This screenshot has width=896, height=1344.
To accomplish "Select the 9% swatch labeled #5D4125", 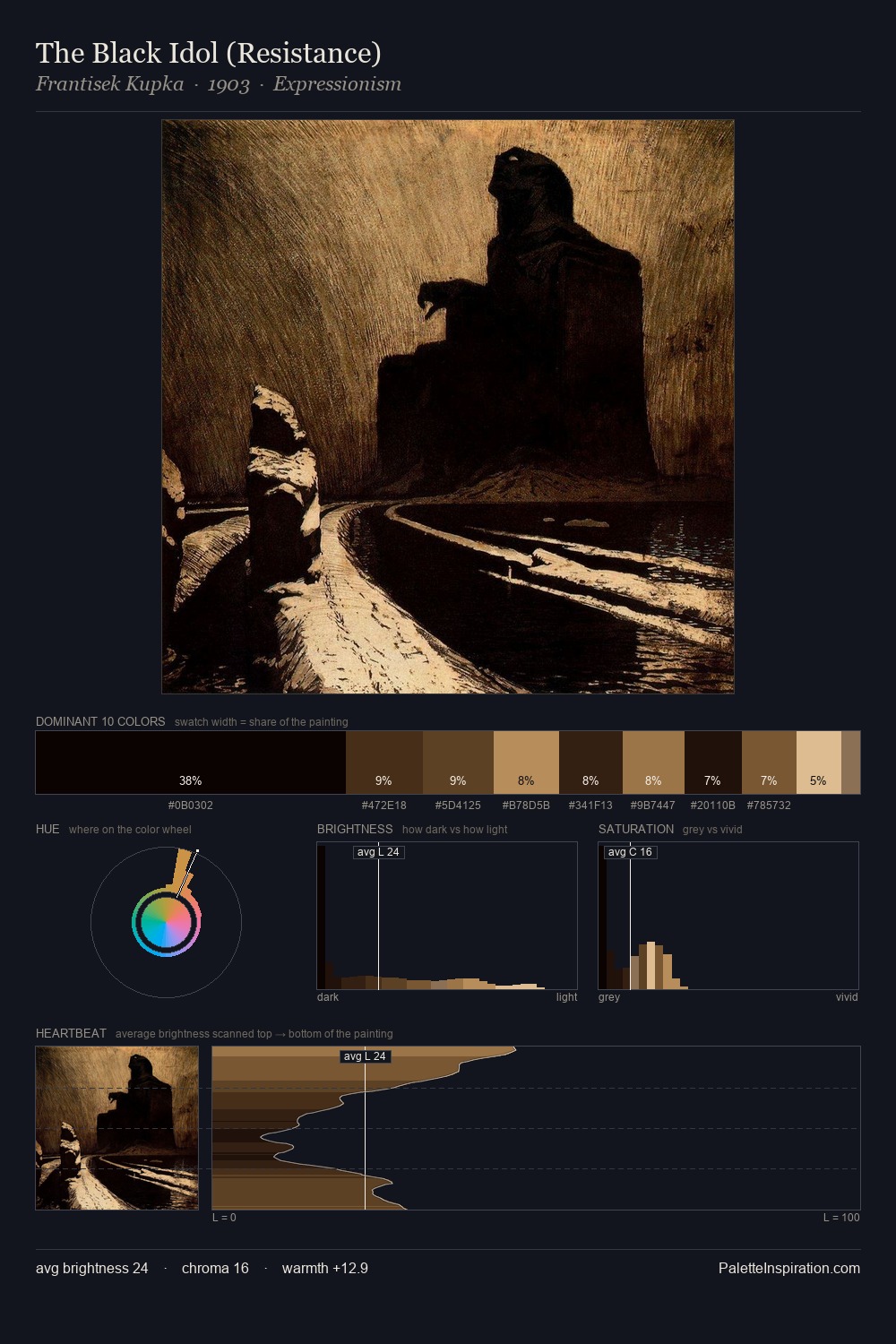I will coord(458,762).
